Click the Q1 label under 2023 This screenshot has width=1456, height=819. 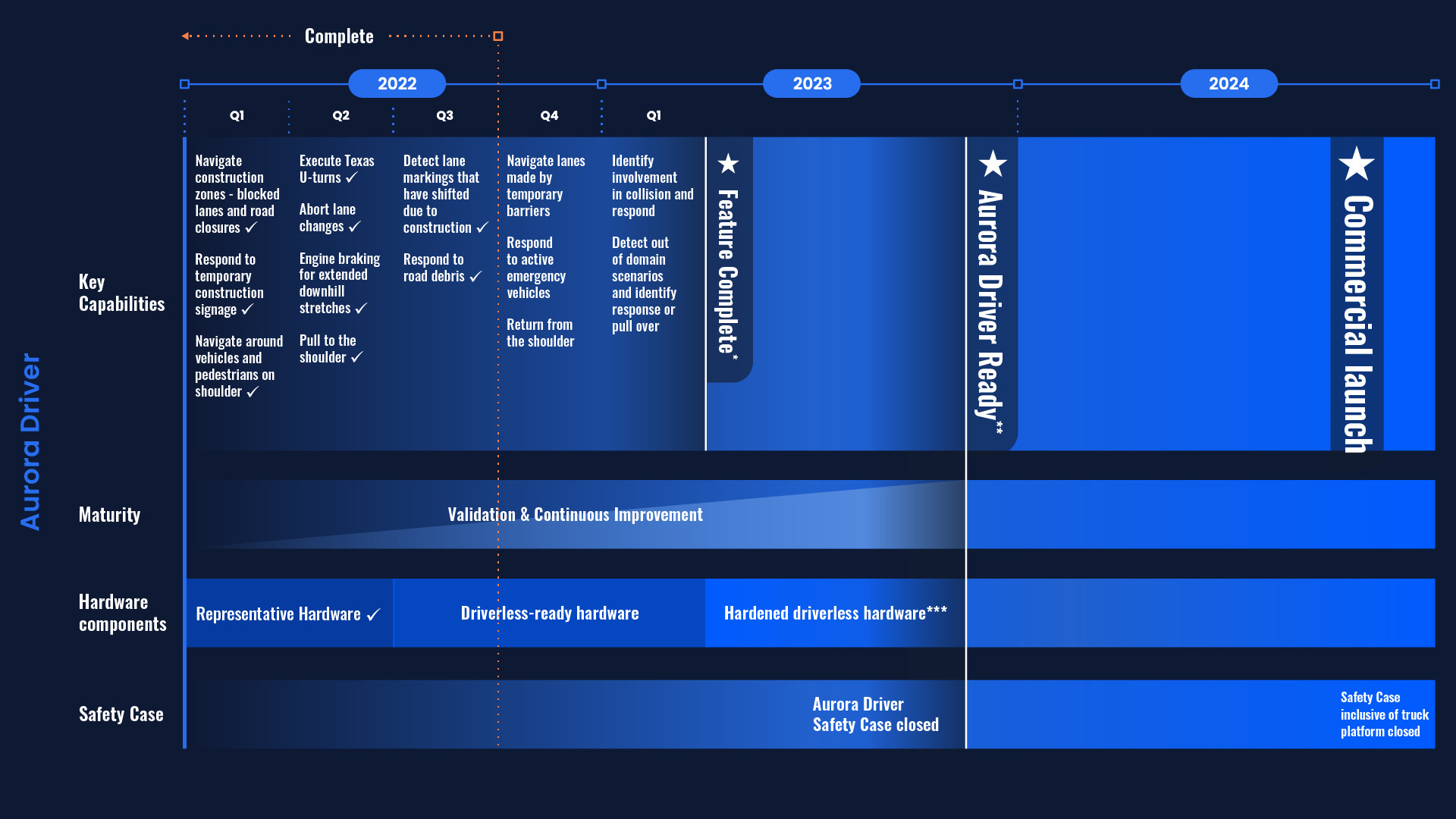(x=654, y=115)
